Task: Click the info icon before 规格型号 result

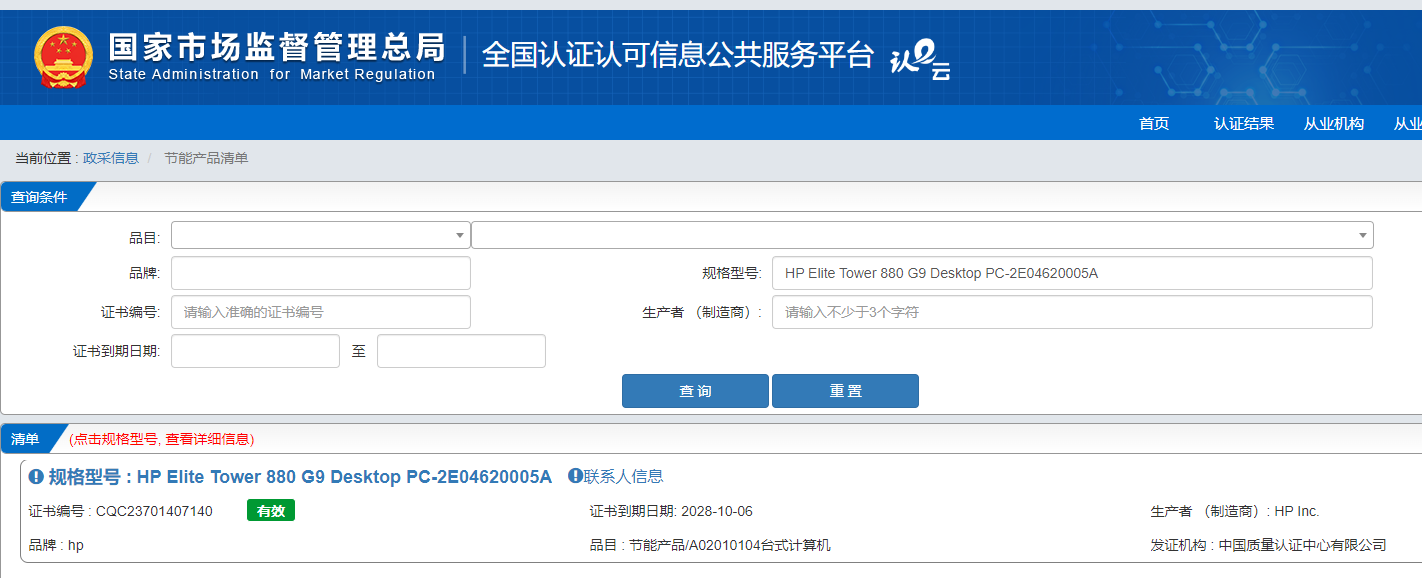Action: pyautogui.click(x=36, y=477)
